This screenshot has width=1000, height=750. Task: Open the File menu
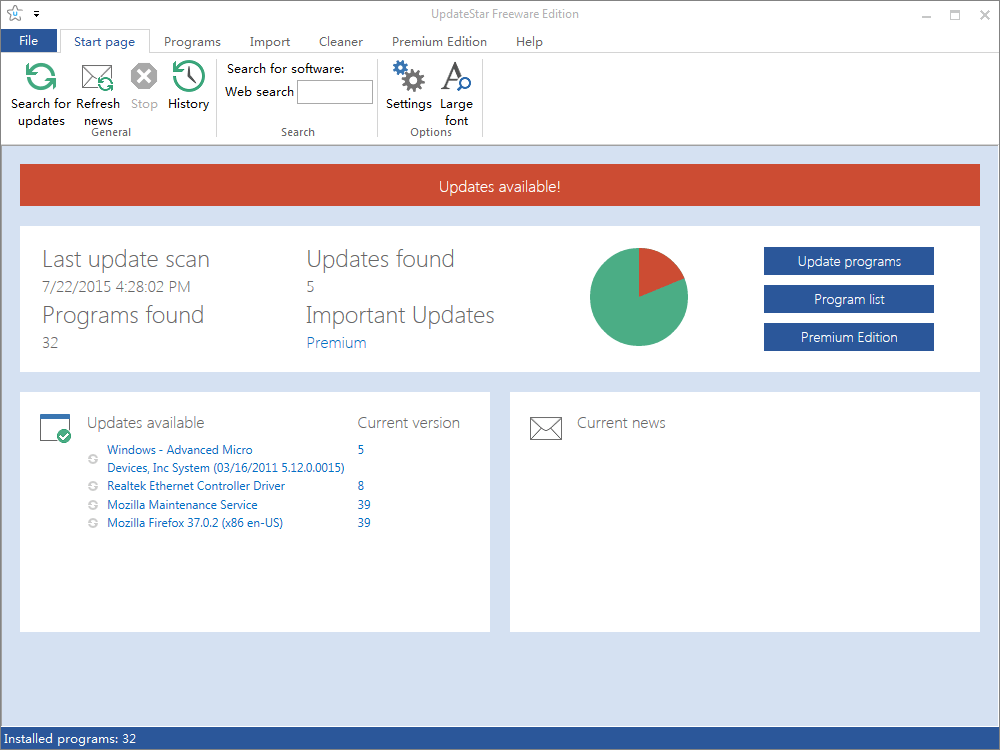(29, 41)
